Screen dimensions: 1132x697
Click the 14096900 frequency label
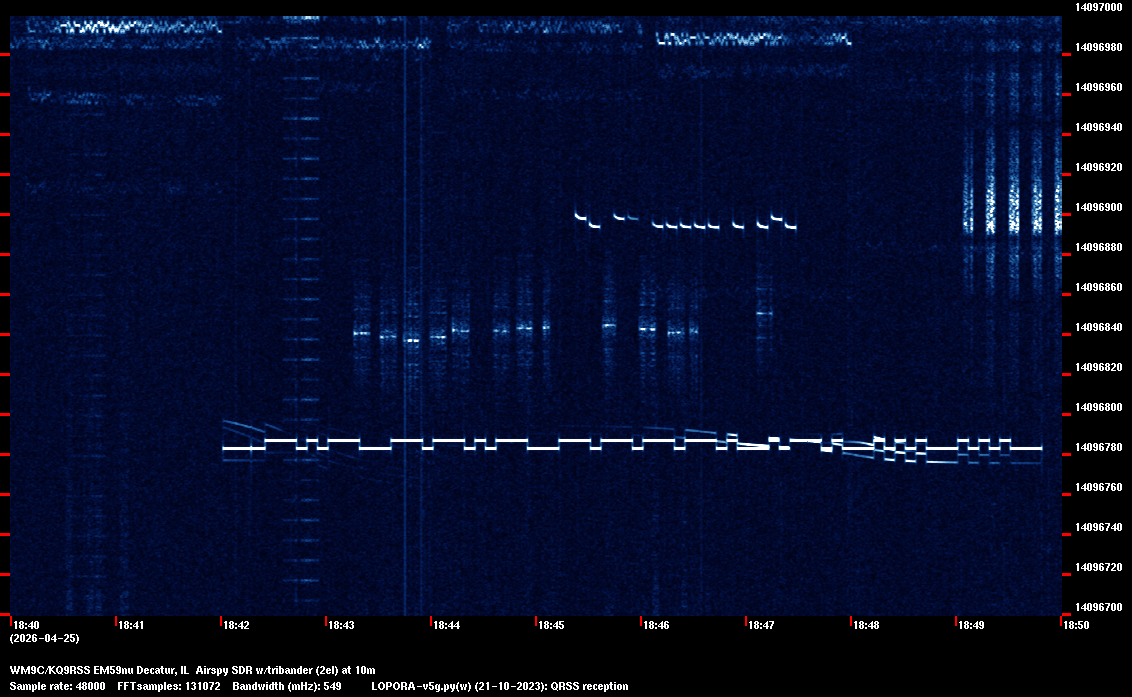[x=1099, y=207]
